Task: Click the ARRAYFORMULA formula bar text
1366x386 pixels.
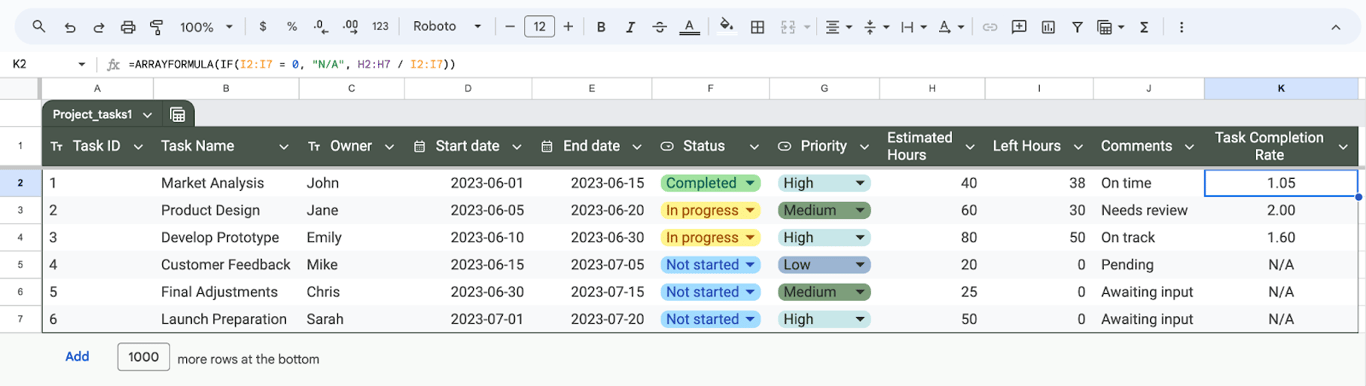Action: click(x=292, y=64)
